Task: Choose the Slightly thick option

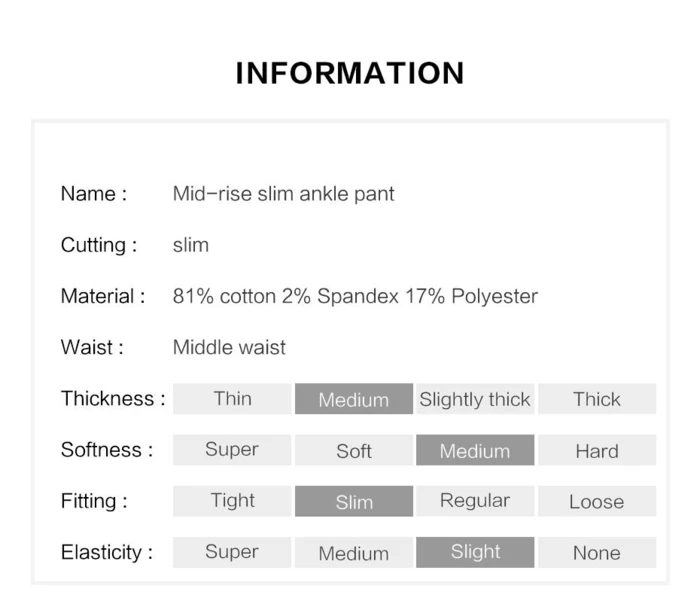Action: point(475,399)
